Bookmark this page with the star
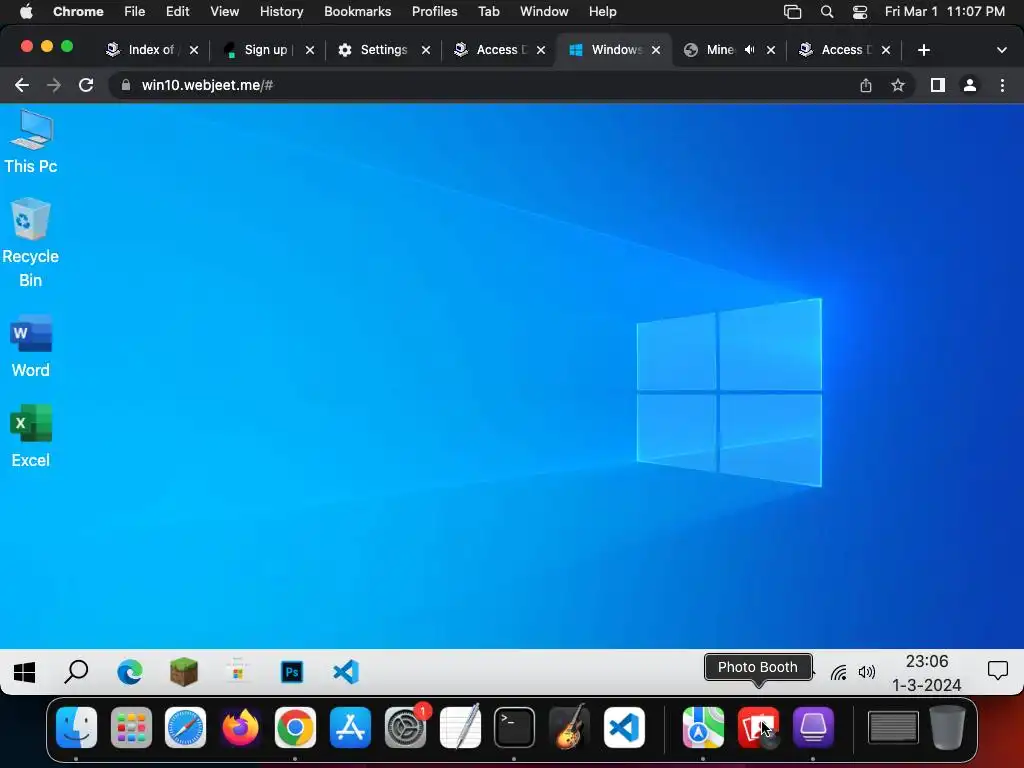 pos(898,85)
